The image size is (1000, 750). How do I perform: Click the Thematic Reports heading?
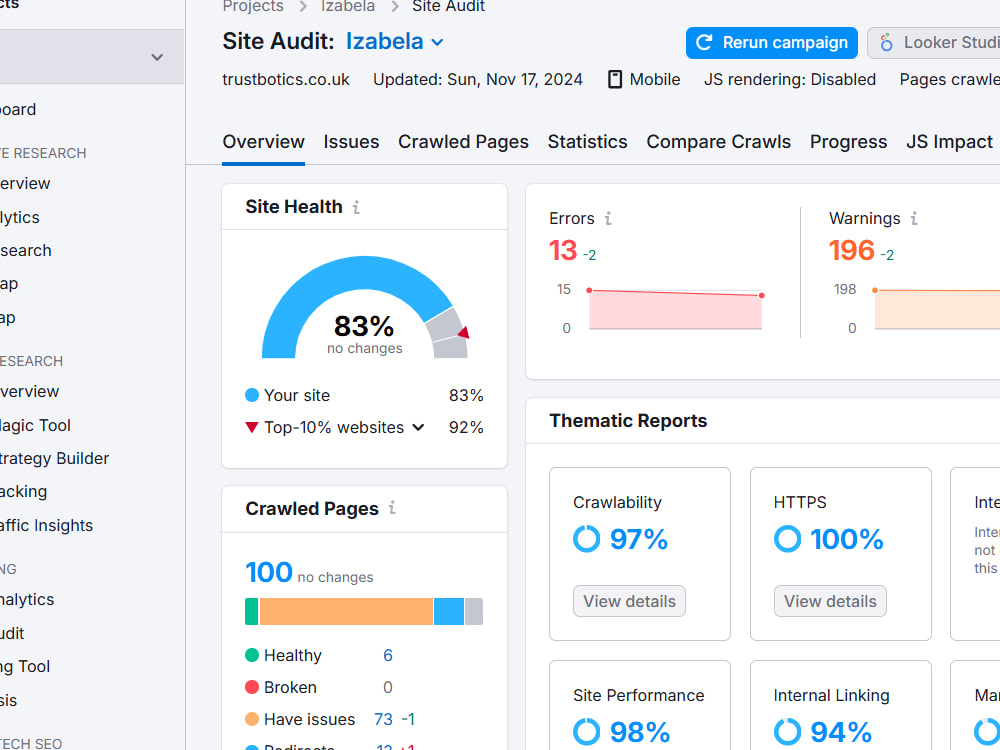click(x=628, y=421)
